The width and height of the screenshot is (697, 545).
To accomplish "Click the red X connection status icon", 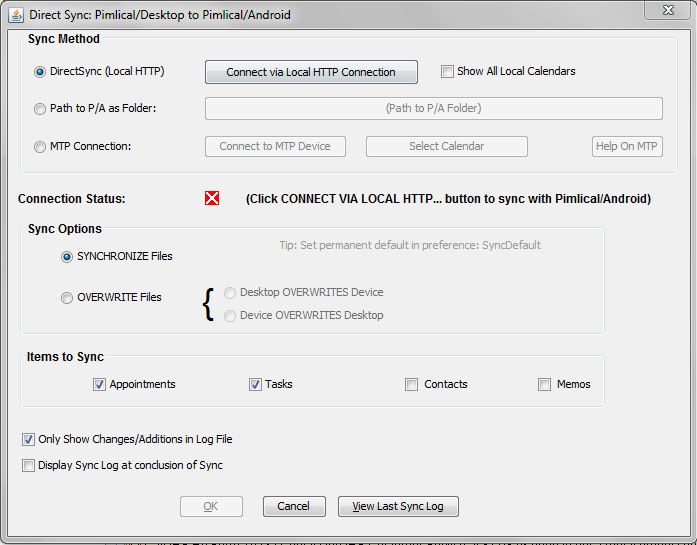I will (212, 198).
